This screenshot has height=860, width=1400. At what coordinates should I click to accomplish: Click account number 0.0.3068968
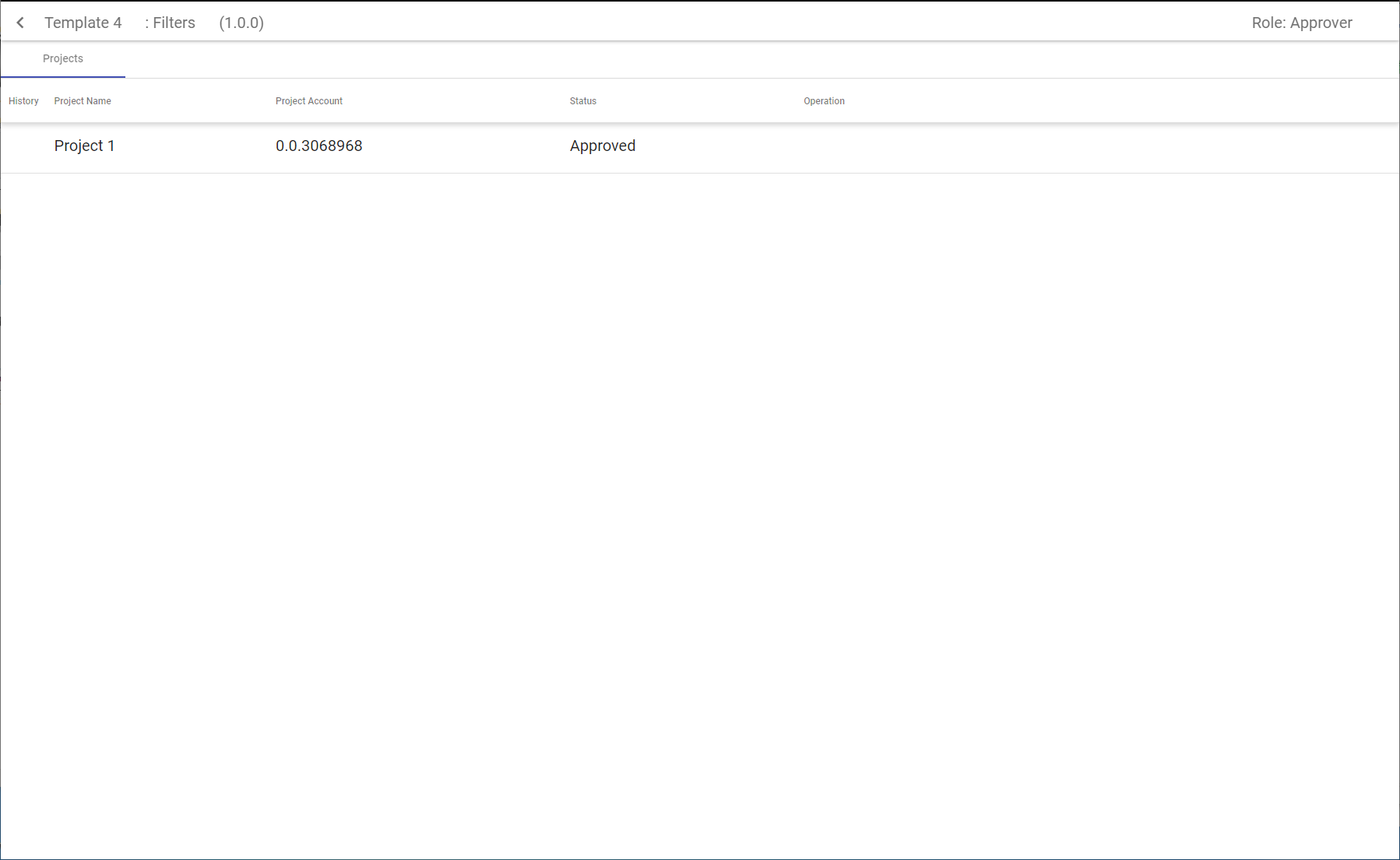[318, 146]
